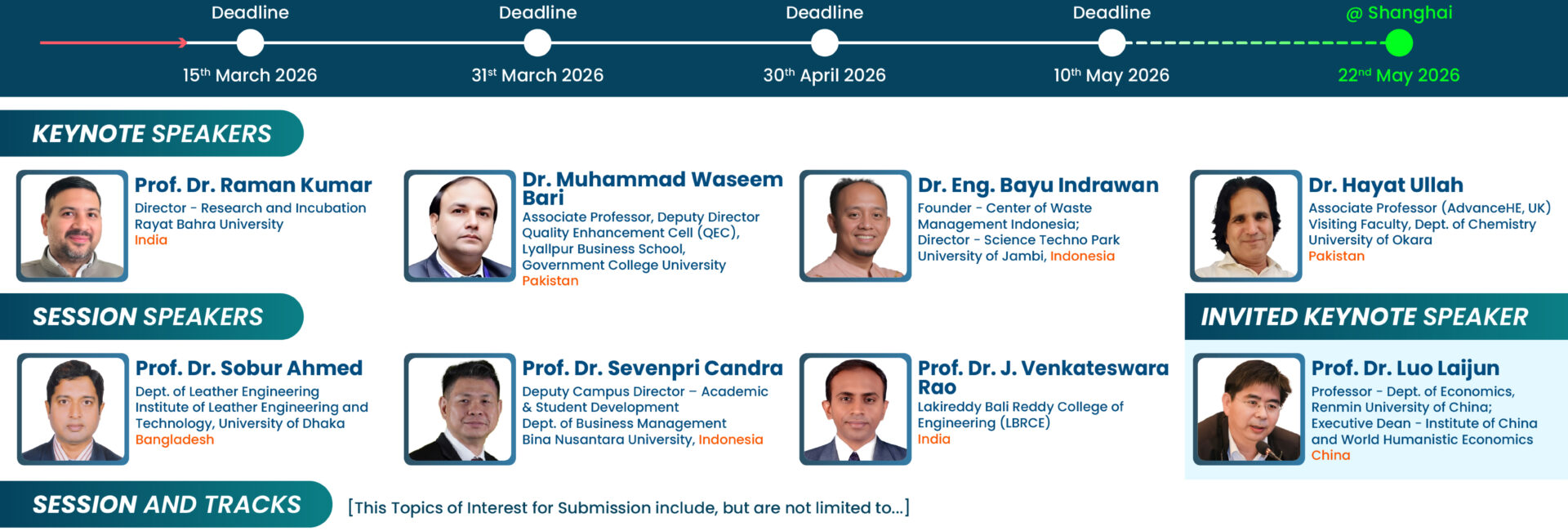Open Dr. Hayat Ullah's portrait image
The height and width of the screenshot is (531, 1568).
click(1245, 225)
